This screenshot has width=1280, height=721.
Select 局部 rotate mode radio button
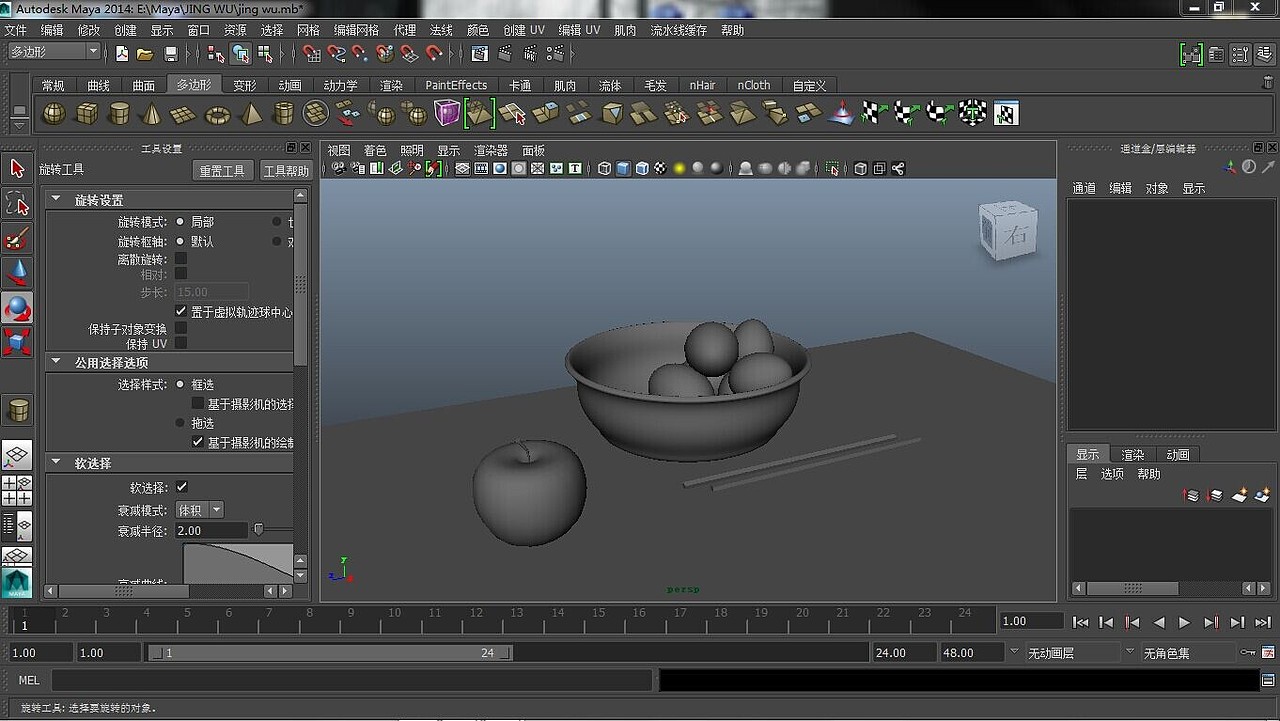click(180, 222)
